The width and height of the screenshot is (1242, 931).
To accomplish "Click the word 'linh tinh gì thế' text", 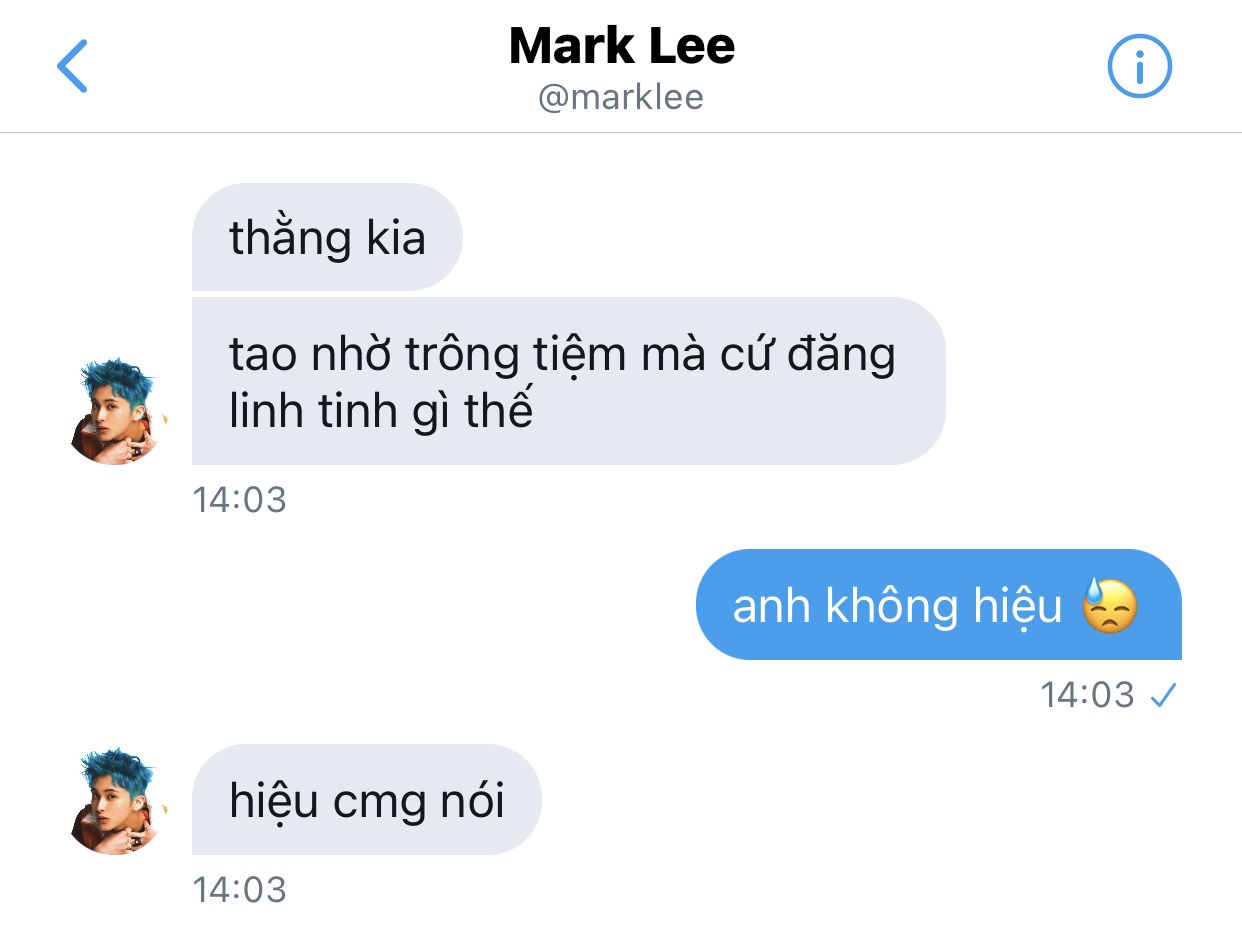I will click(381, 412).
